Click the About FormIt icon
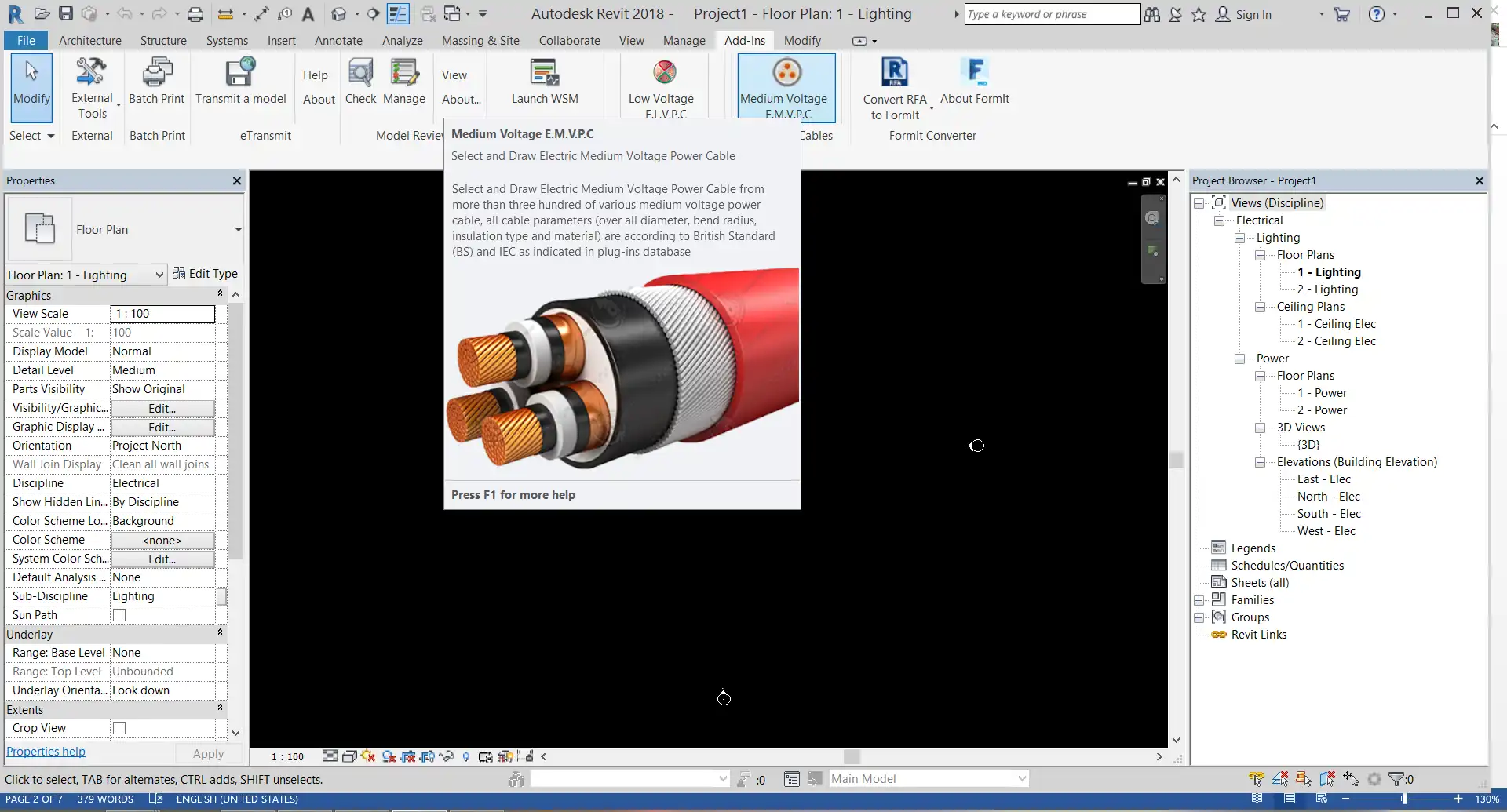The width and height of the screenshot is (1507, 812). [x=974, y=75]
